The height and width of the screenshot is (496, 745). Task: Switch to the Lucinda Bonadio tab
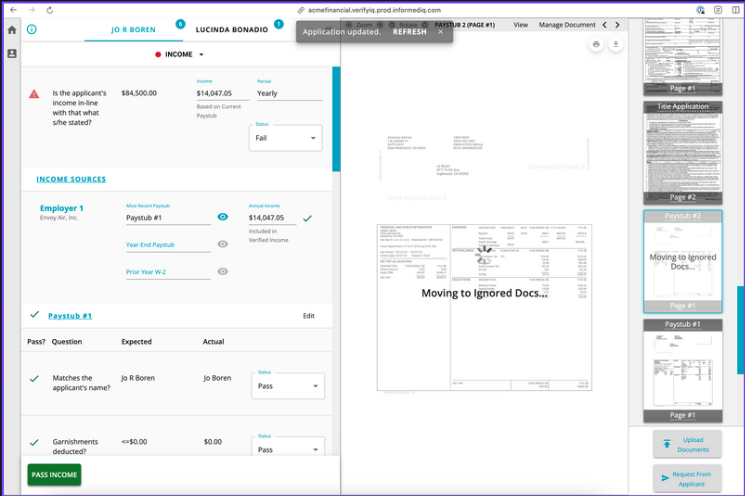tap(232, 30)
